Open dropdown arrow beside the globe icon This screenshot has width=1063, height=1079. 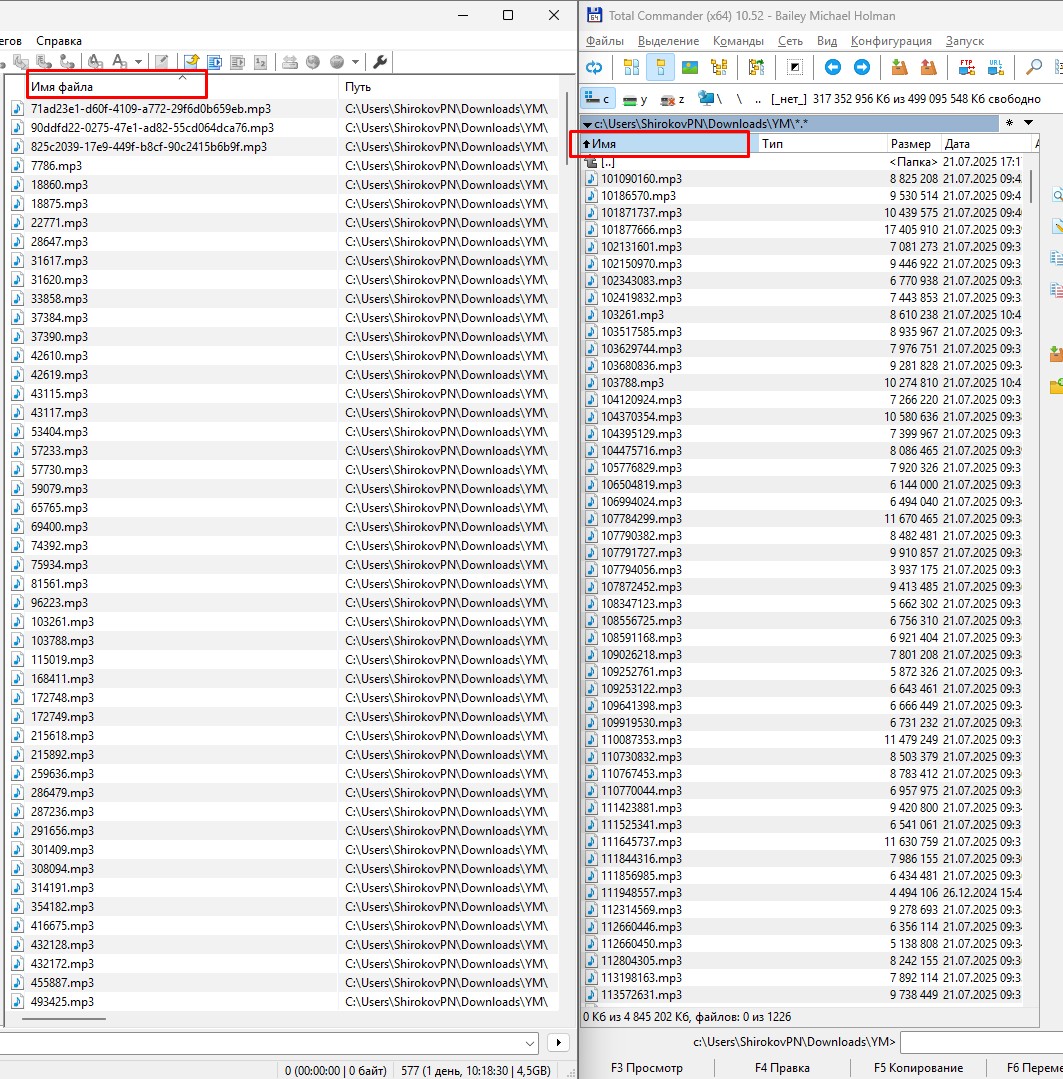(355, 62)
